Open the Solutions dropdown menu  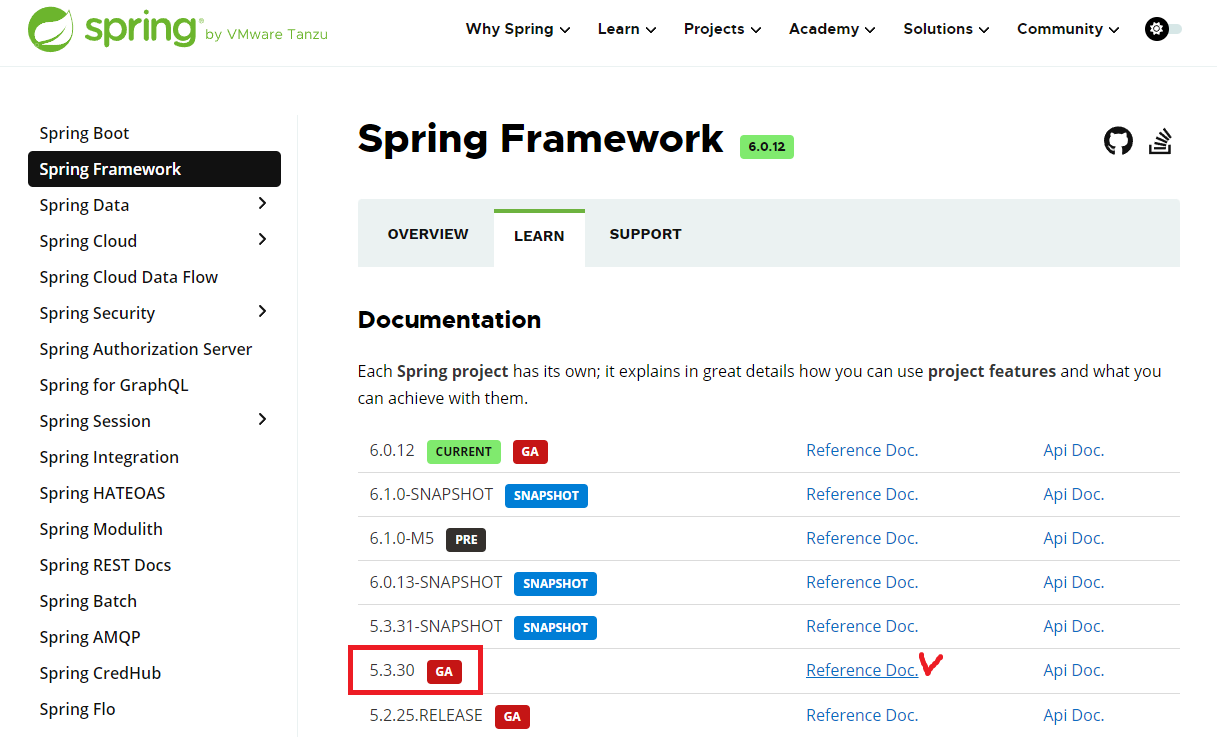tap(946, 29)
